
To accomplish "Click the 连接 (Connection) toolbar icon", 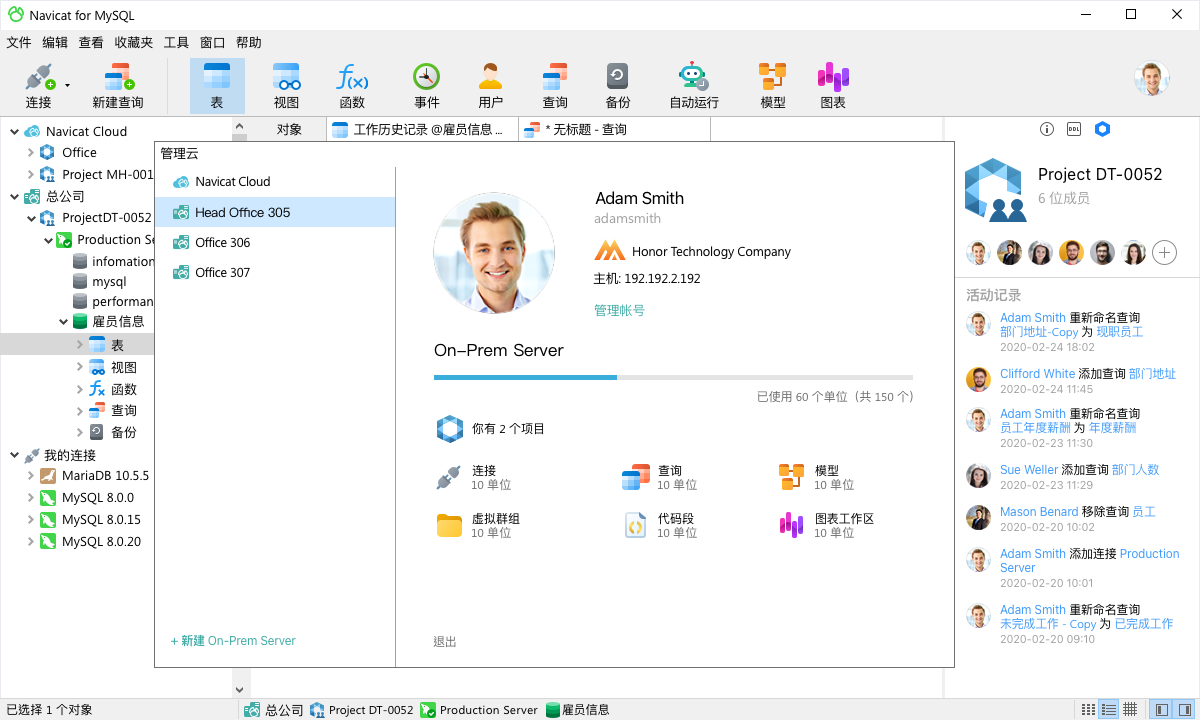I will click(x=39, y=78).
